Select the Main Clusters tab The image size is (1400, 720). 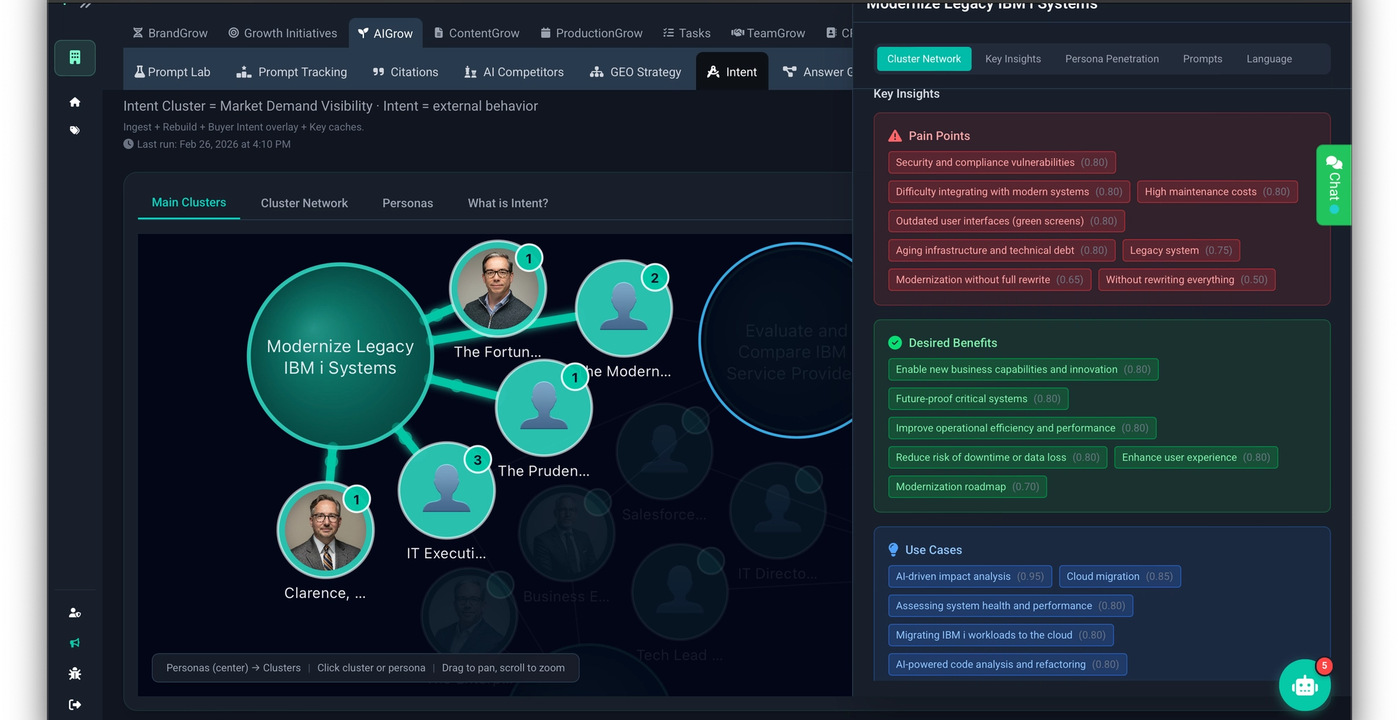click(189, 202)
